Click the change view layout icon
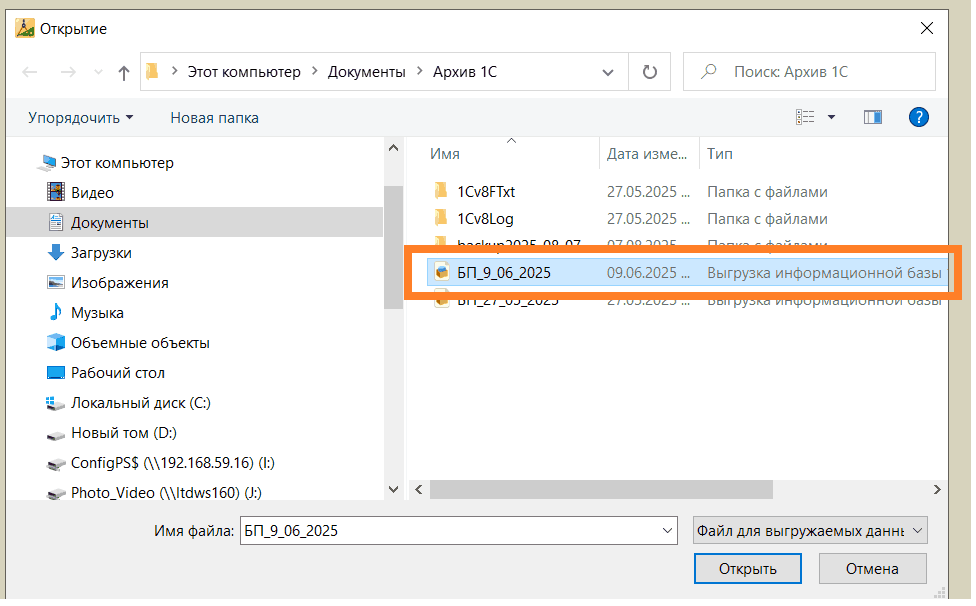 point(806,118)
